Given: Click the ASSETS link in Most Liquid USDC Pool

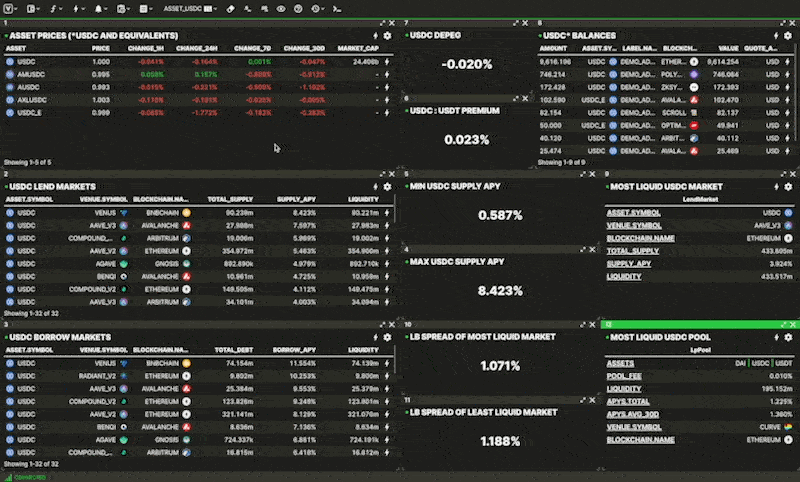Looking at the screenshot, I should click(620, 363).
